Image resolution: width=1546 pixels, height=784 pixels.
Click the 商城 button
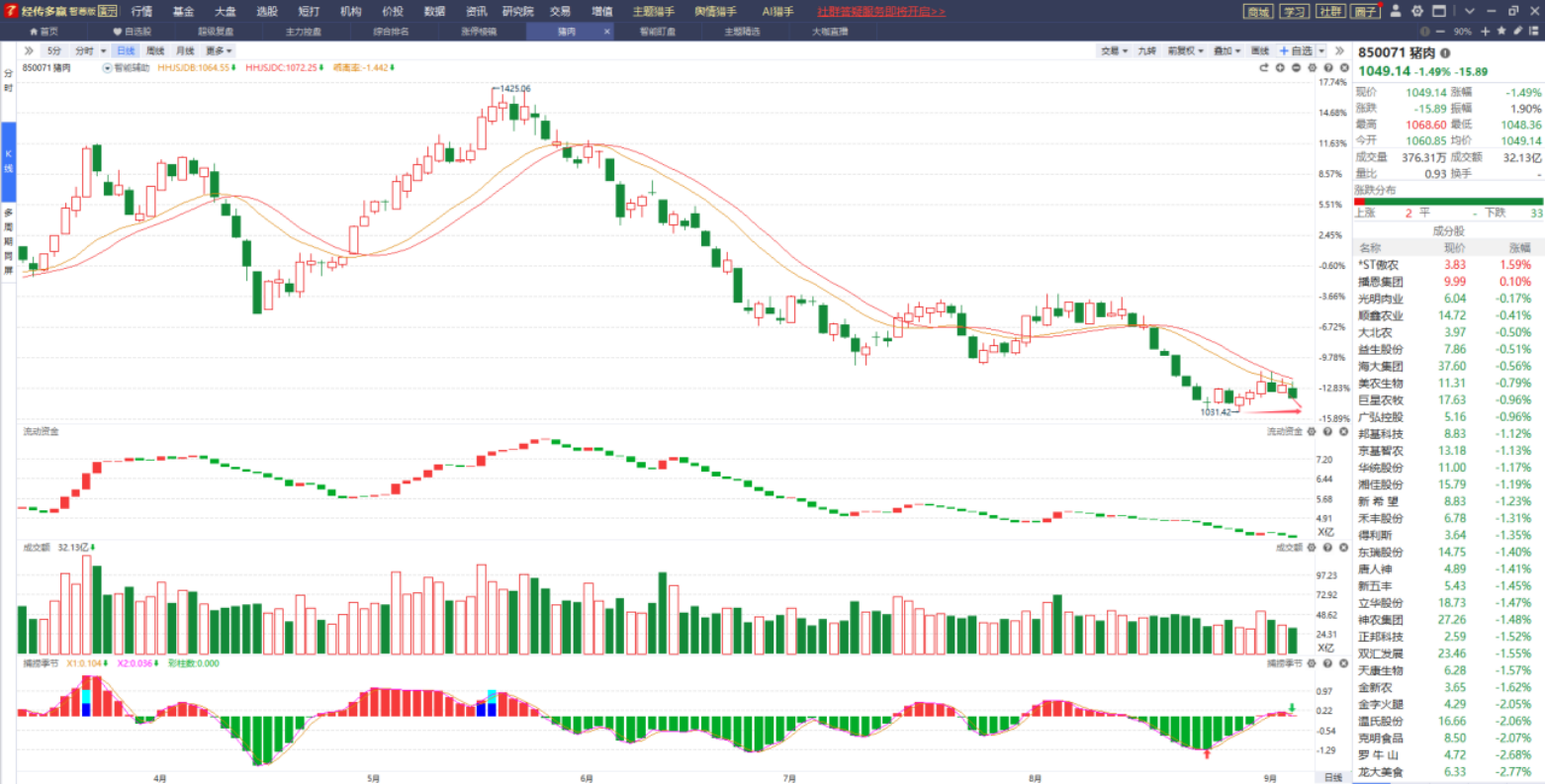(1258, 11)
